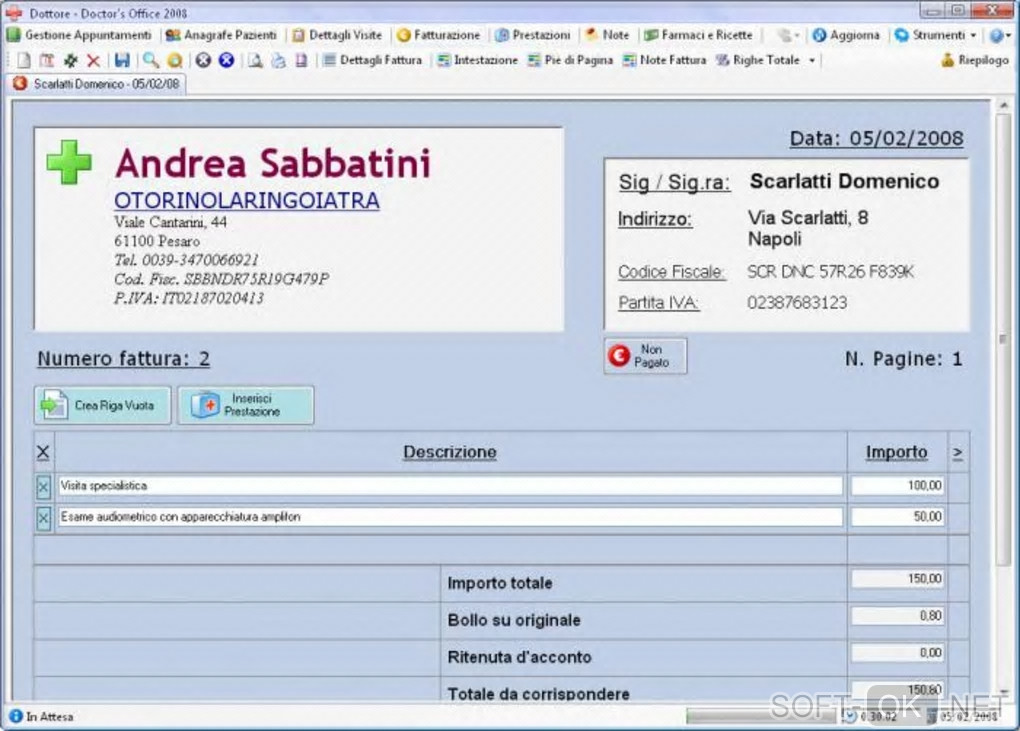
Task: Click Pie di Pagina toolbar button
Action: click(570, 60)
